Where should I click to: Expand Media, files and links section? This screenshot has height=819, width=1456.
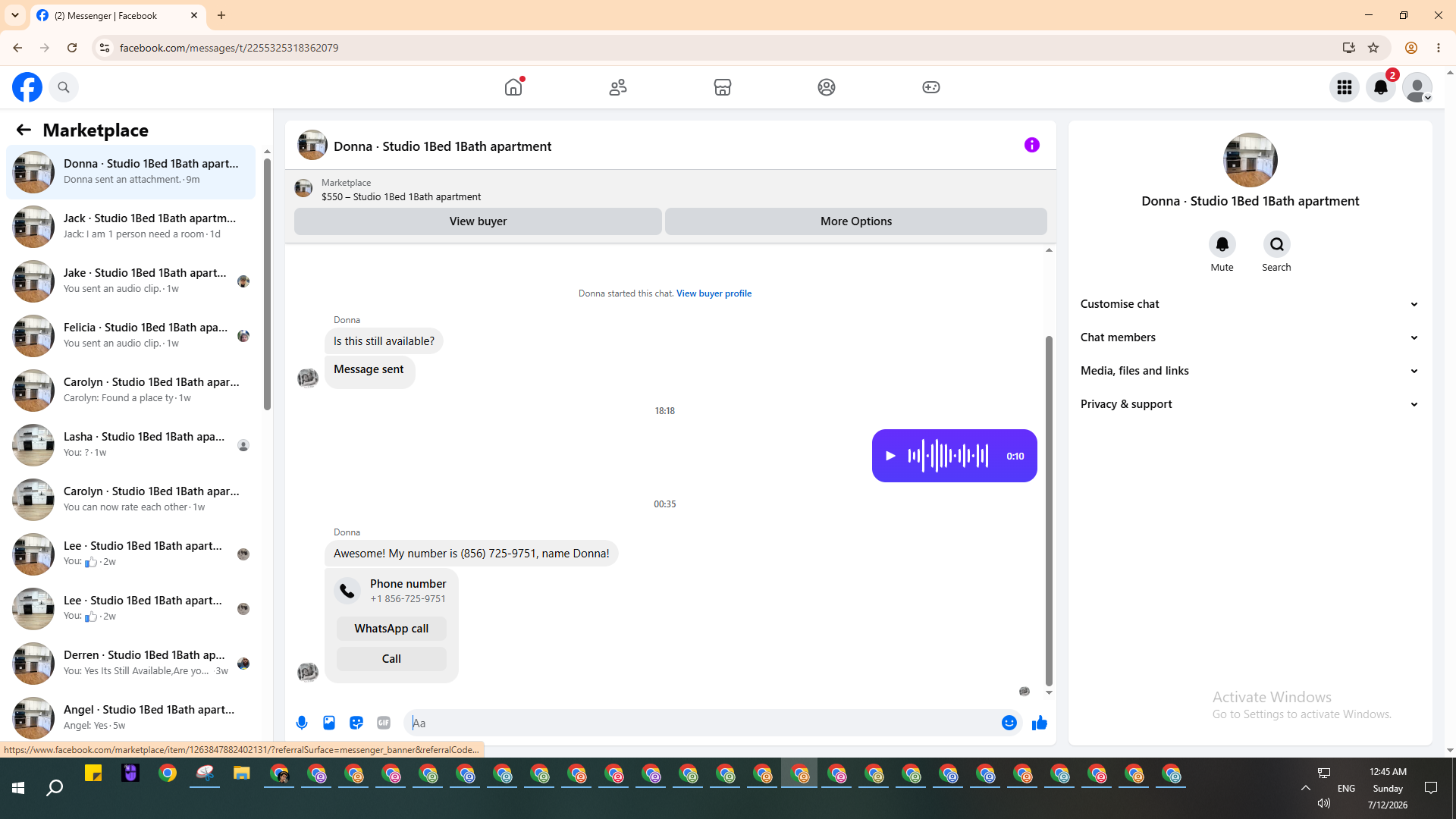[1250, 371]
